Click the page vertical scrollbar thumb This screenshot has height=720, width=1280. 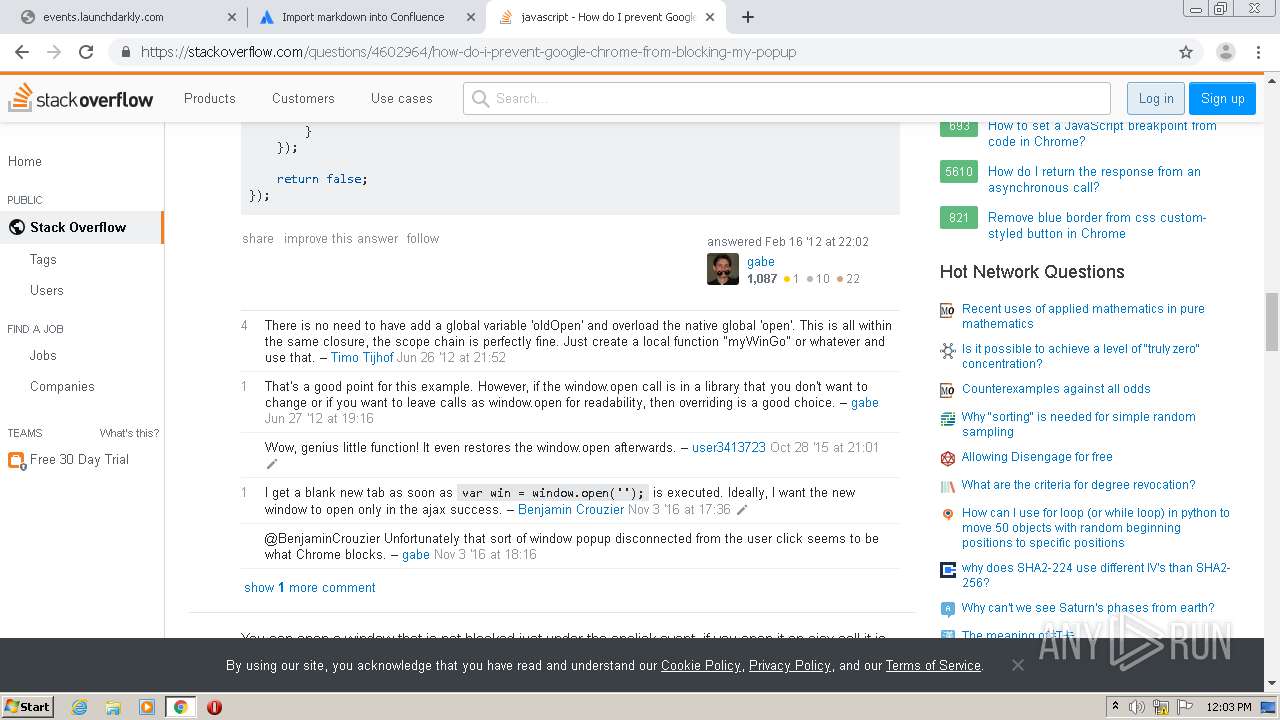coord(1272,322)
